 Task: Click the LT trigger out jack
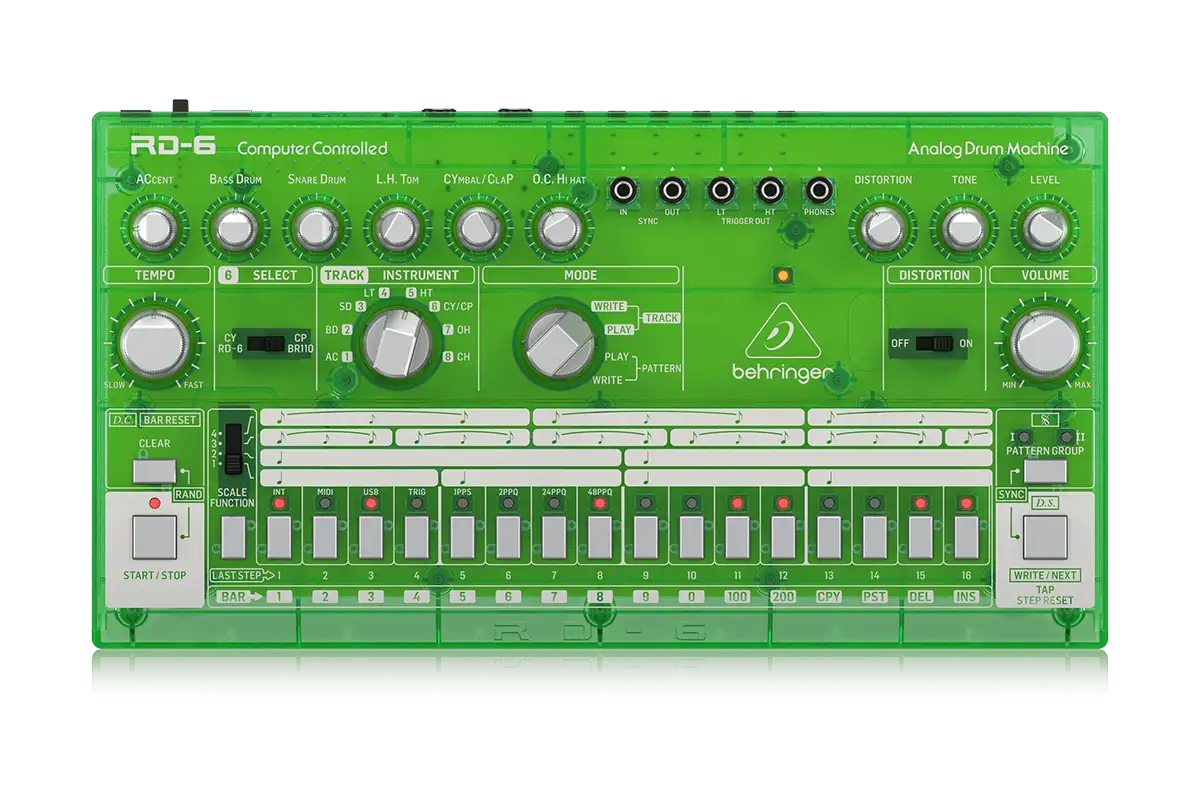[721, 189]
